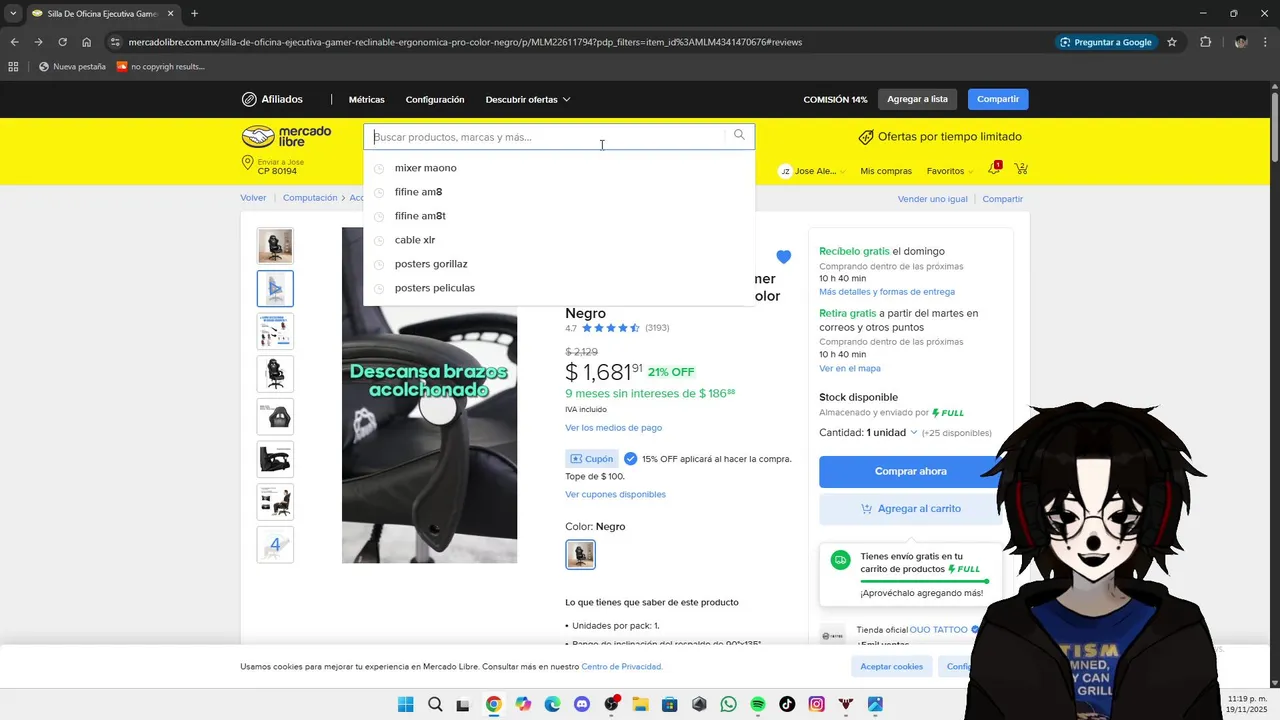Open the Jose Ale... account dropdown

811,171
